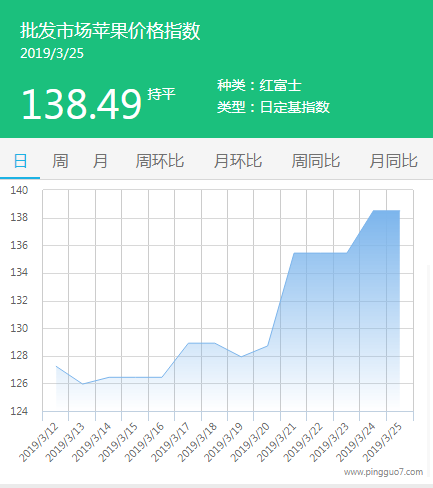
Task: Click the y-axis label 138
Action: click(x=19, y=217)
